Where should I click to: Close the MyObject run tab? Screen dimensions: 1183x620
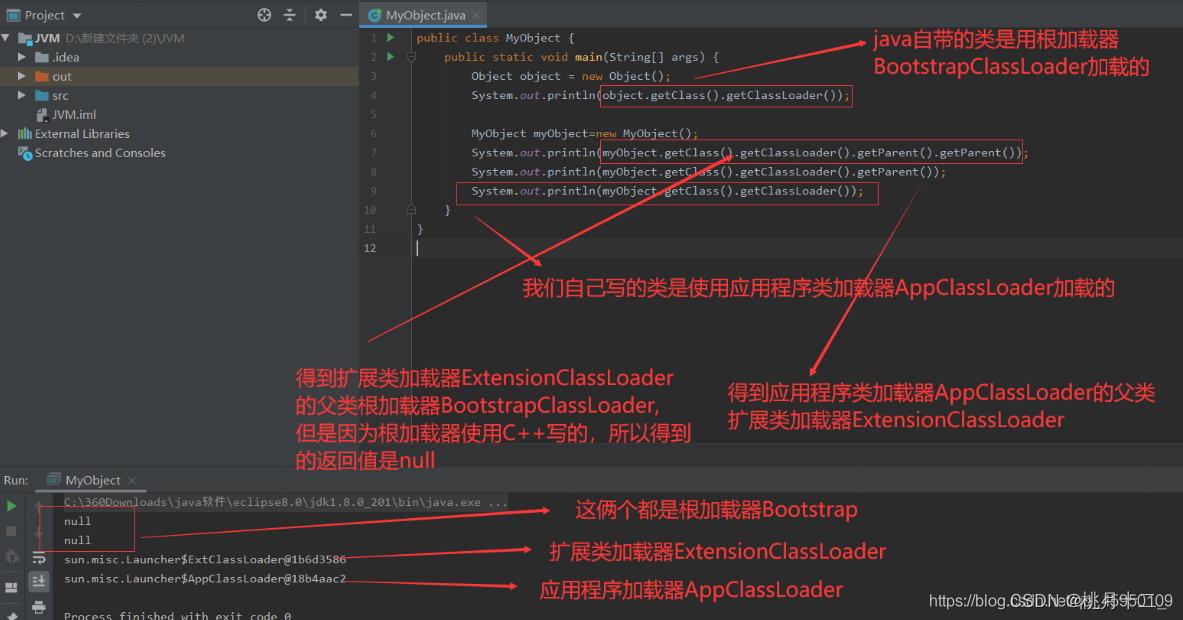click(132, 480)
